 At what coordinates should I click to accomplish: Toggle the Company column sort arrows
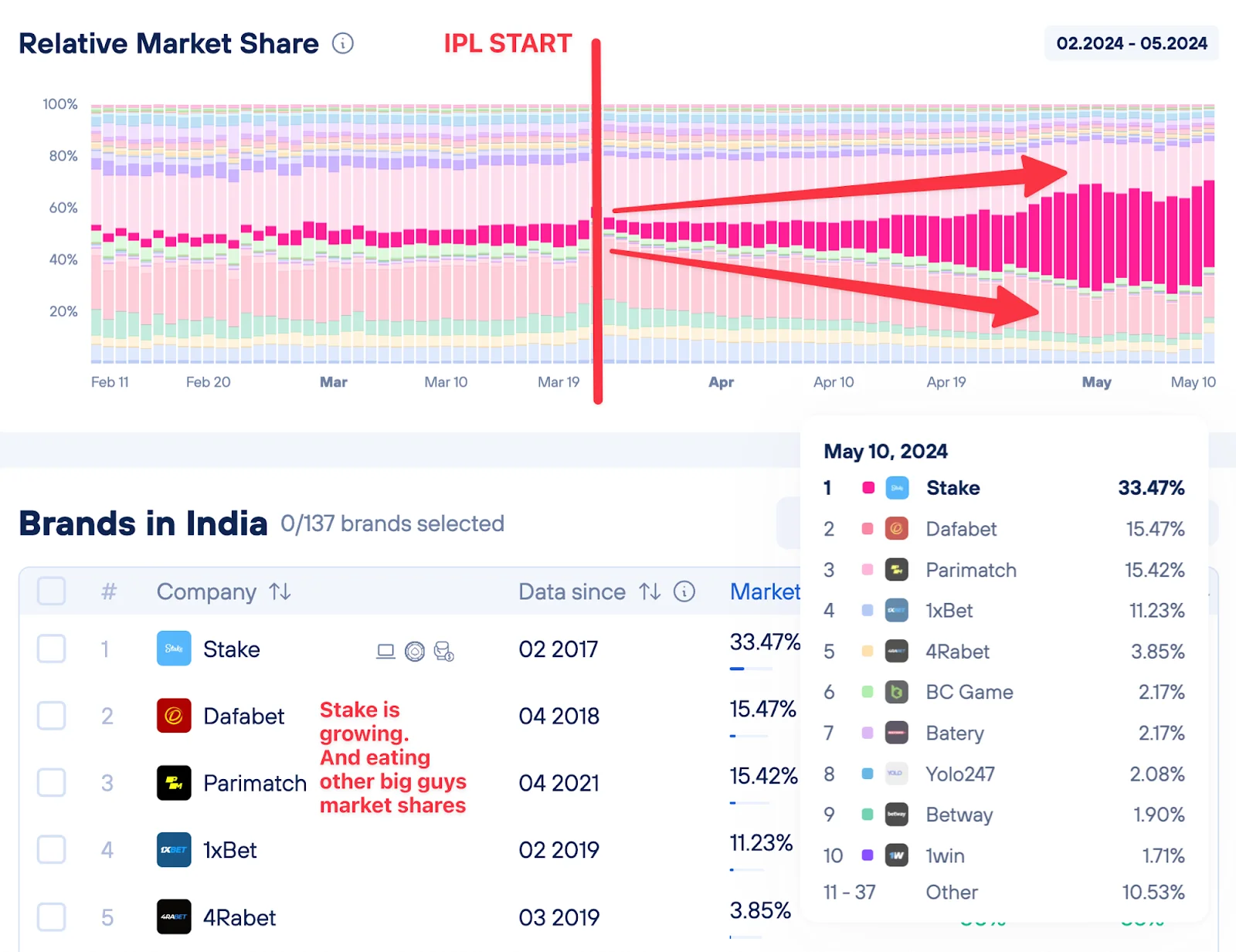pos(280,592)
